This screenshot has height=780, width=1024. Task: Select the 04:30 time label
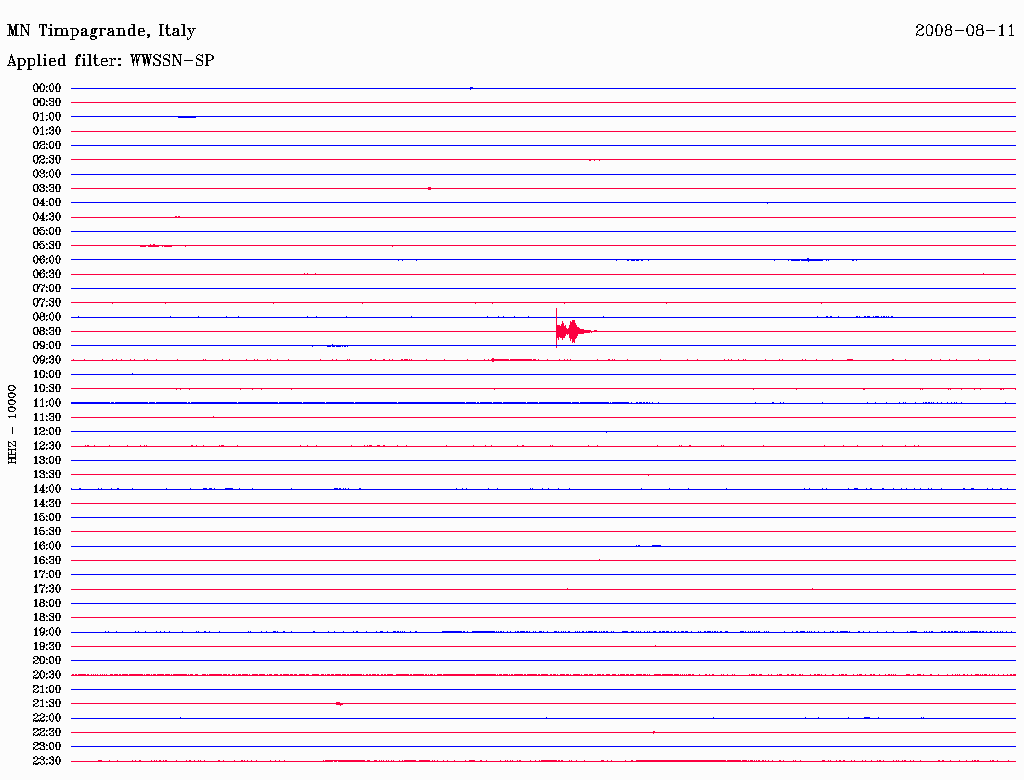click(47, 217)
